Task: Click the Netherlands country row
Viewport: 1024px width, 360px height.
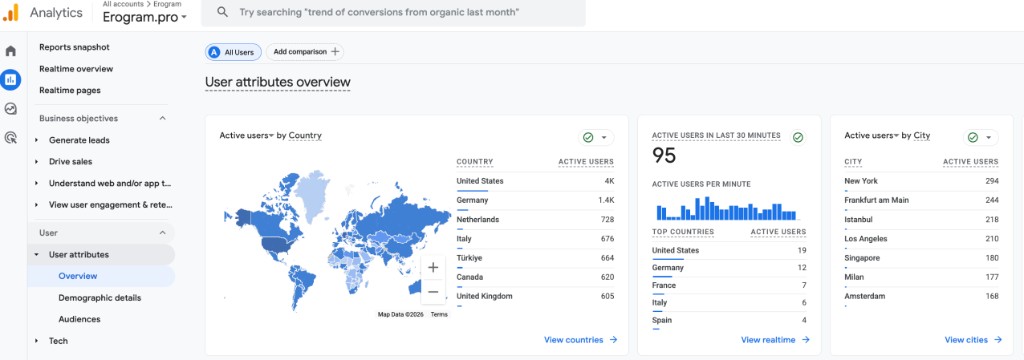Action: (x=535, y=220)
